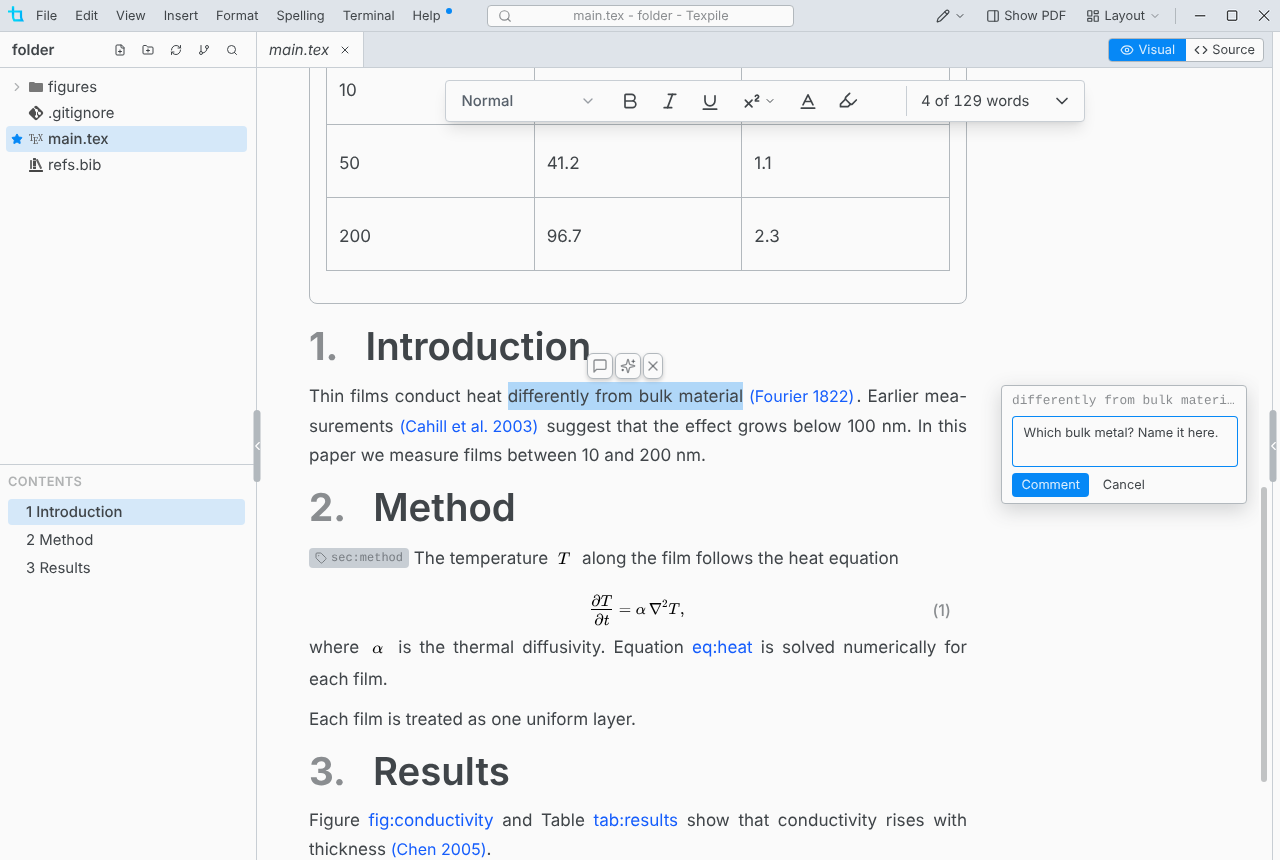
Task: Open the Terminal menu
Action: (368, 16)
